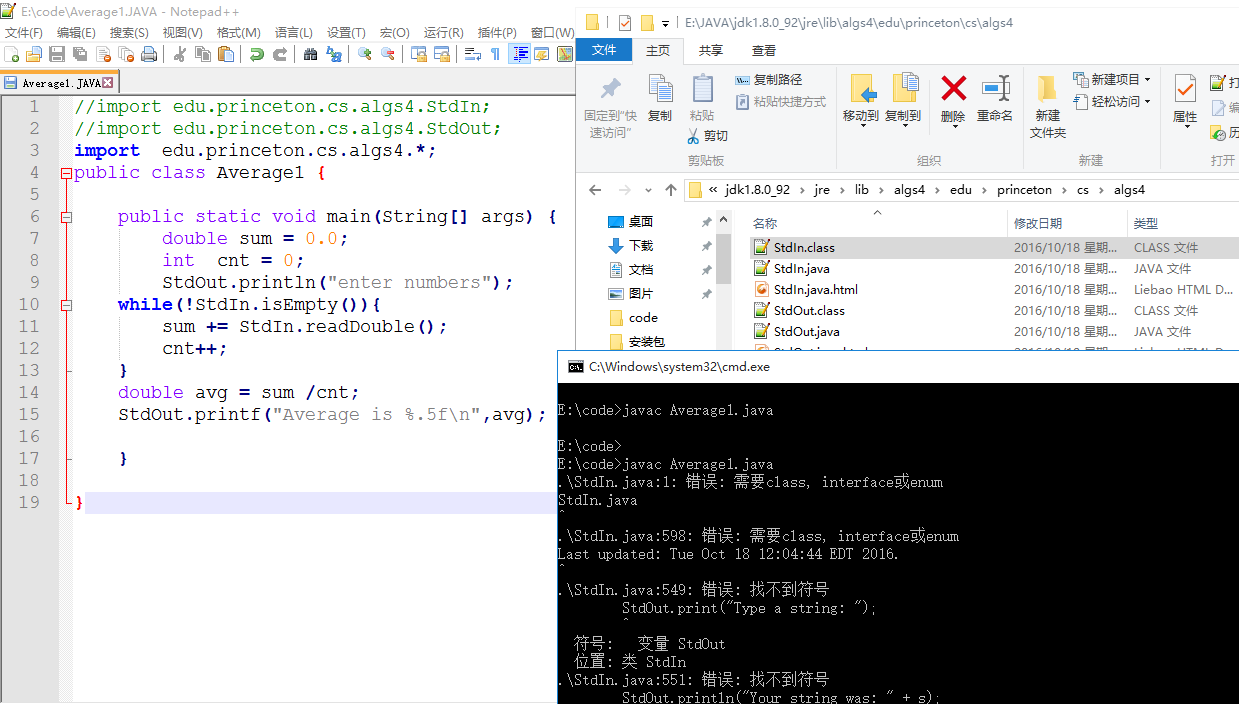This screenshot has width=1239, height=704.
Task: Click the Zoom In icon in Notepad++
Action: click(x=365, y=54)
